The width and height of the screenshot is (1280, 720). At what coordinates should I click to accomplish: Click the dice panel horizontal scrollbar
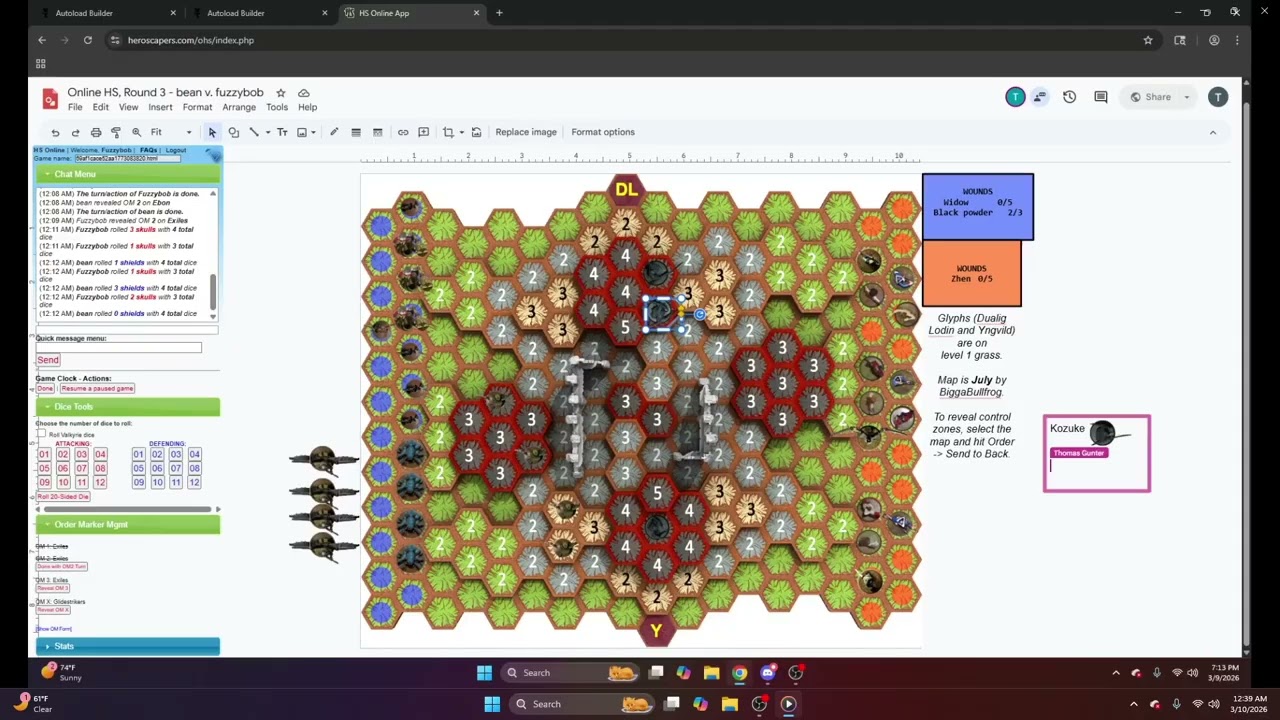[x=128, y=509]
